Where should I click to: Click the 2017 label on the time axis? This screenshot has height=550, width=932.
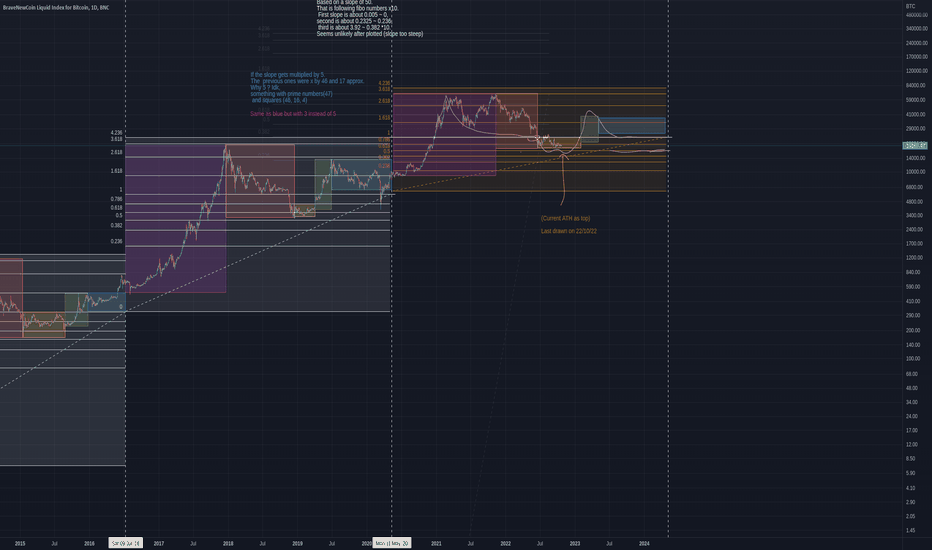(159, 543)
